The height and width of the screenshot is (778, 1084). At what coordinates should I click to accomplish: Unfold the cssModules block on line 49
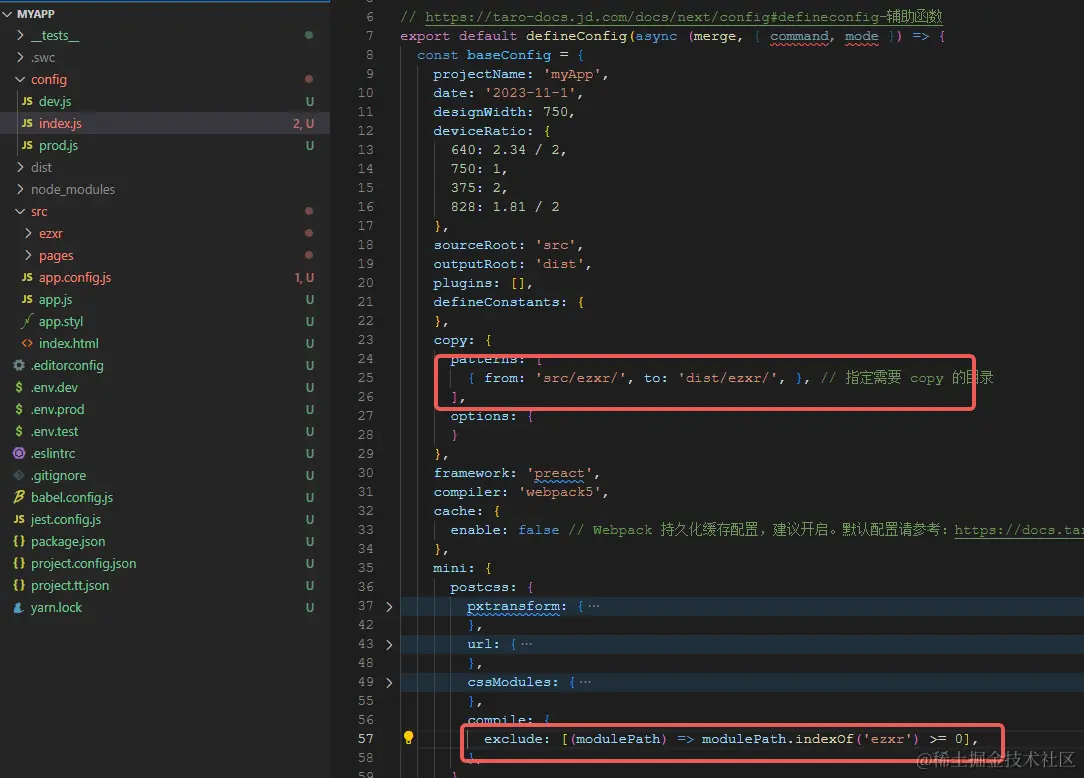pos(389,683)
